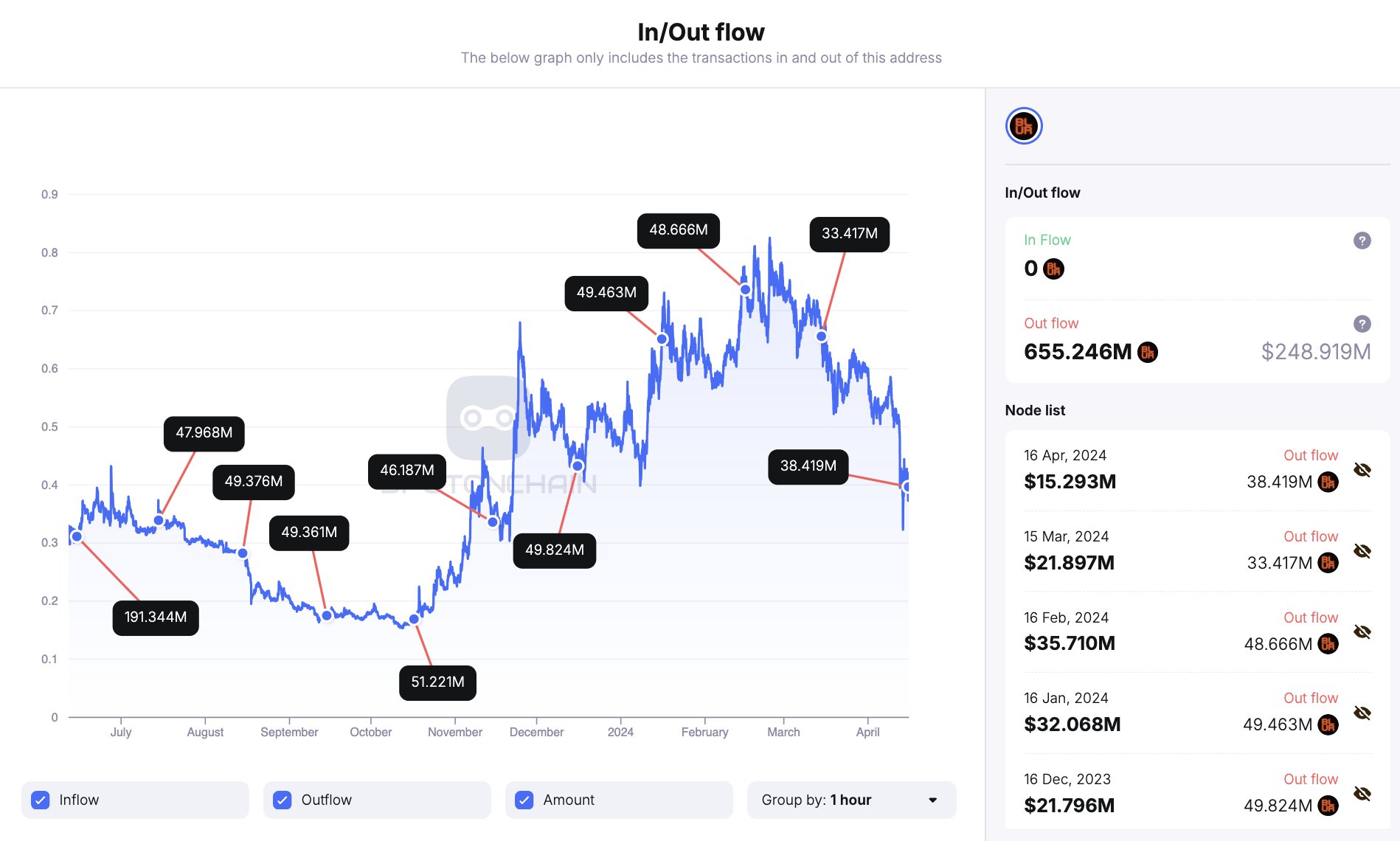Uncheck the Outflow checkbox
This screenshot has width=1400, height=841.
pyautogui.click(x=283, y=800)
